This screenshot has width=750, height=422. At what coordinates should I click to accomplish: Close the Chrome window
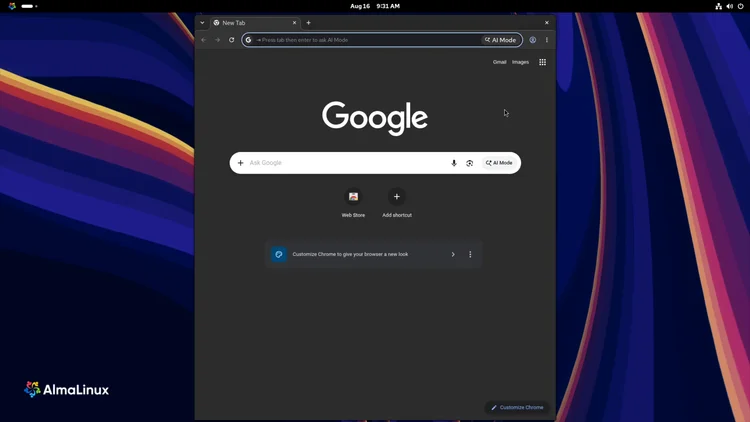547,23
